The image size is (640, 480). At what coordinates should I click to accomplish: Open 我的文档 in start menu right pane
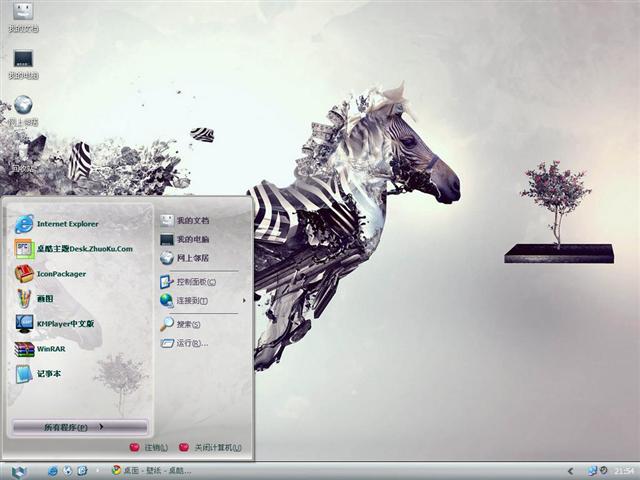184,221
